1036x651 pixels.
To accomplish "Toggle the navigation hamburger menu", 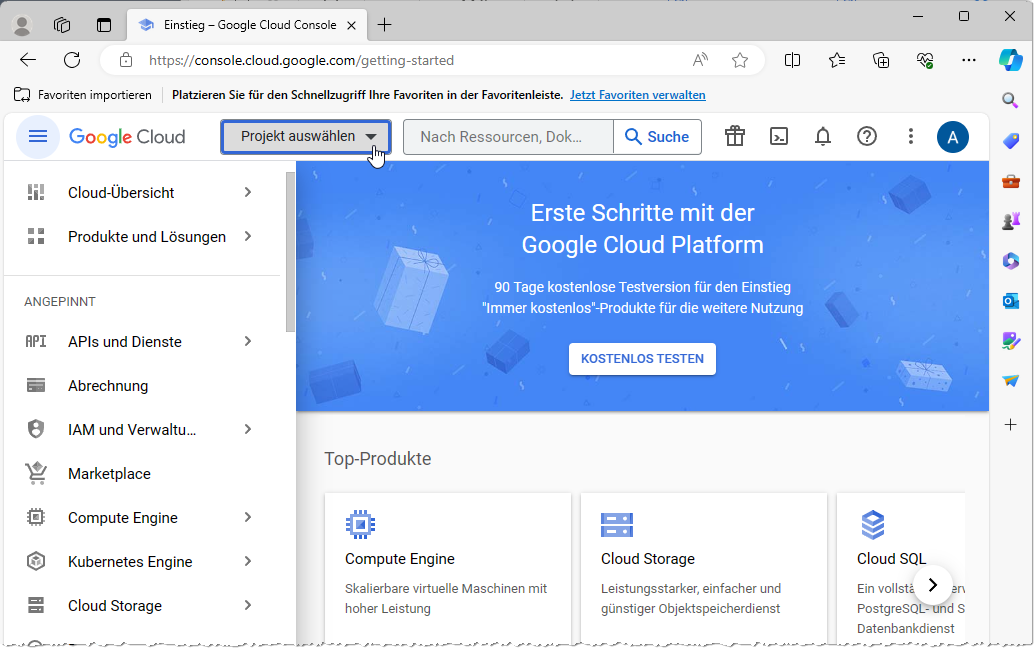I will (x=37, y=137).
